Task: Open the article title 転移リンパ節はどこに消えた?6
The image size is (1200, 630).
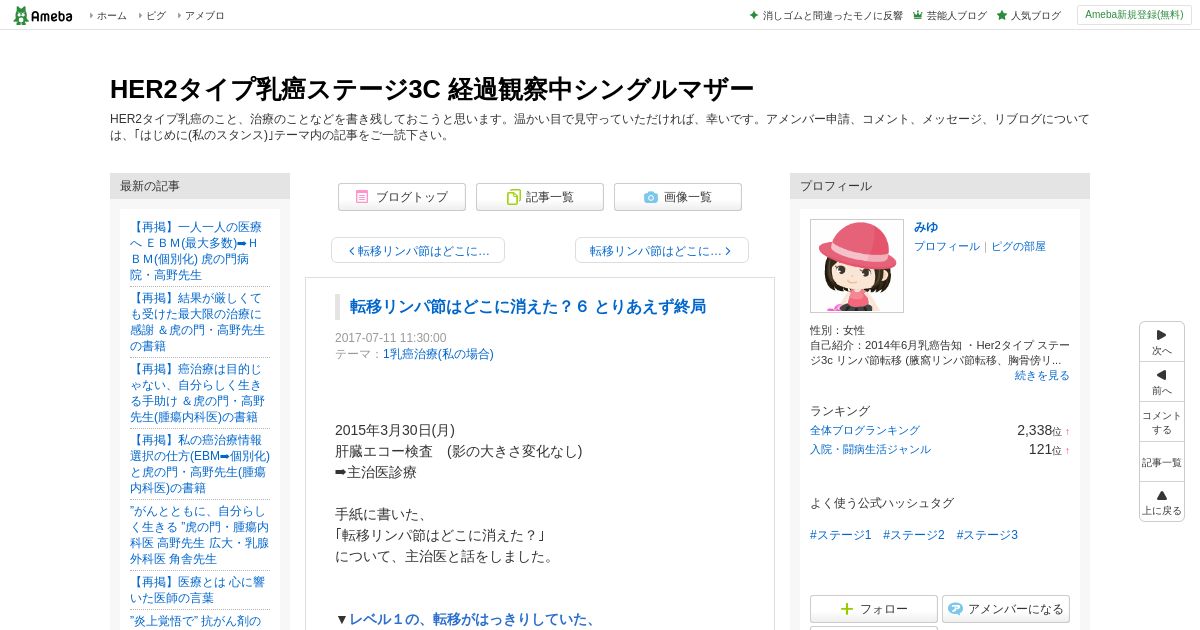Action: 528,306
